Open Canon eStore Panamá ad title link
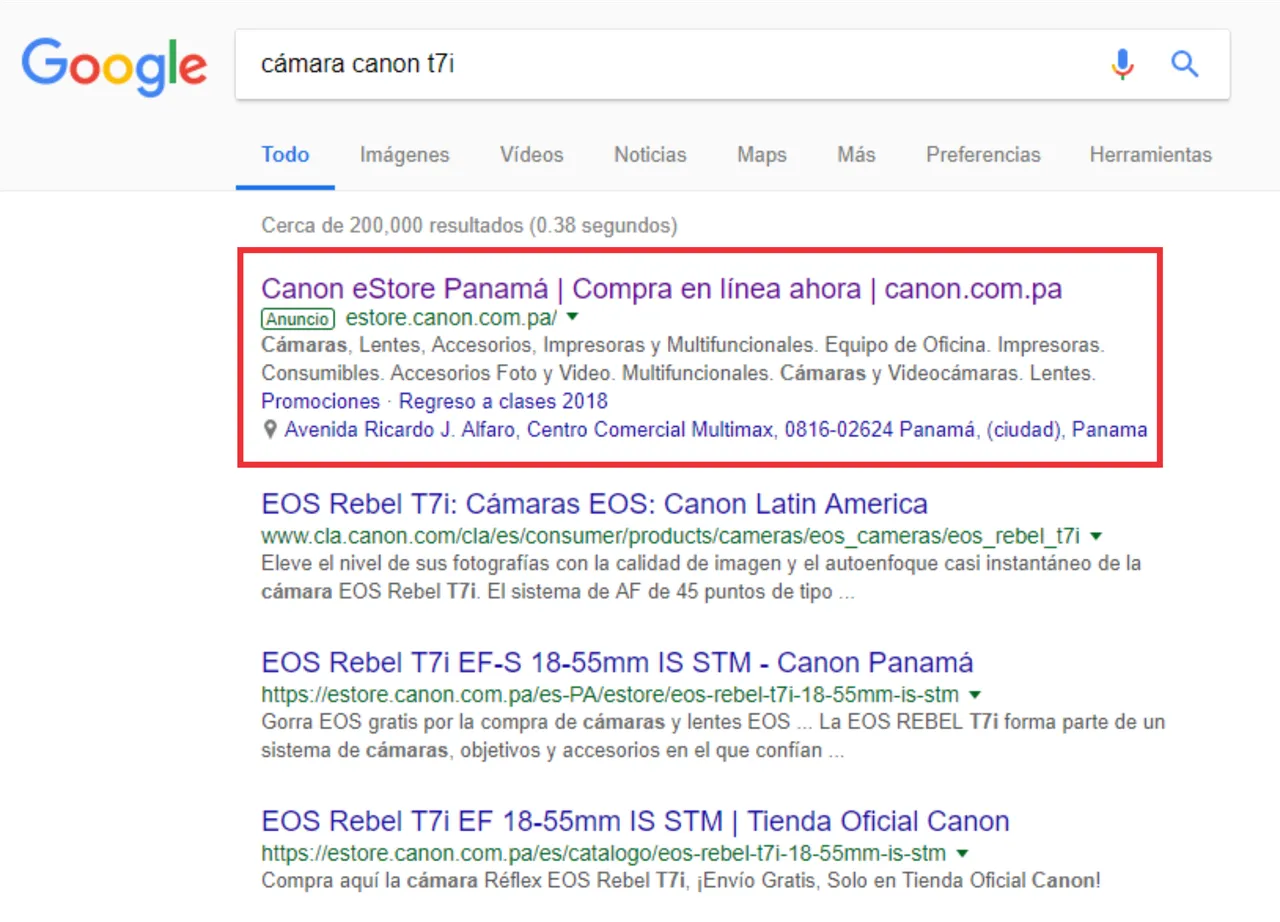 tap(662, 289)
